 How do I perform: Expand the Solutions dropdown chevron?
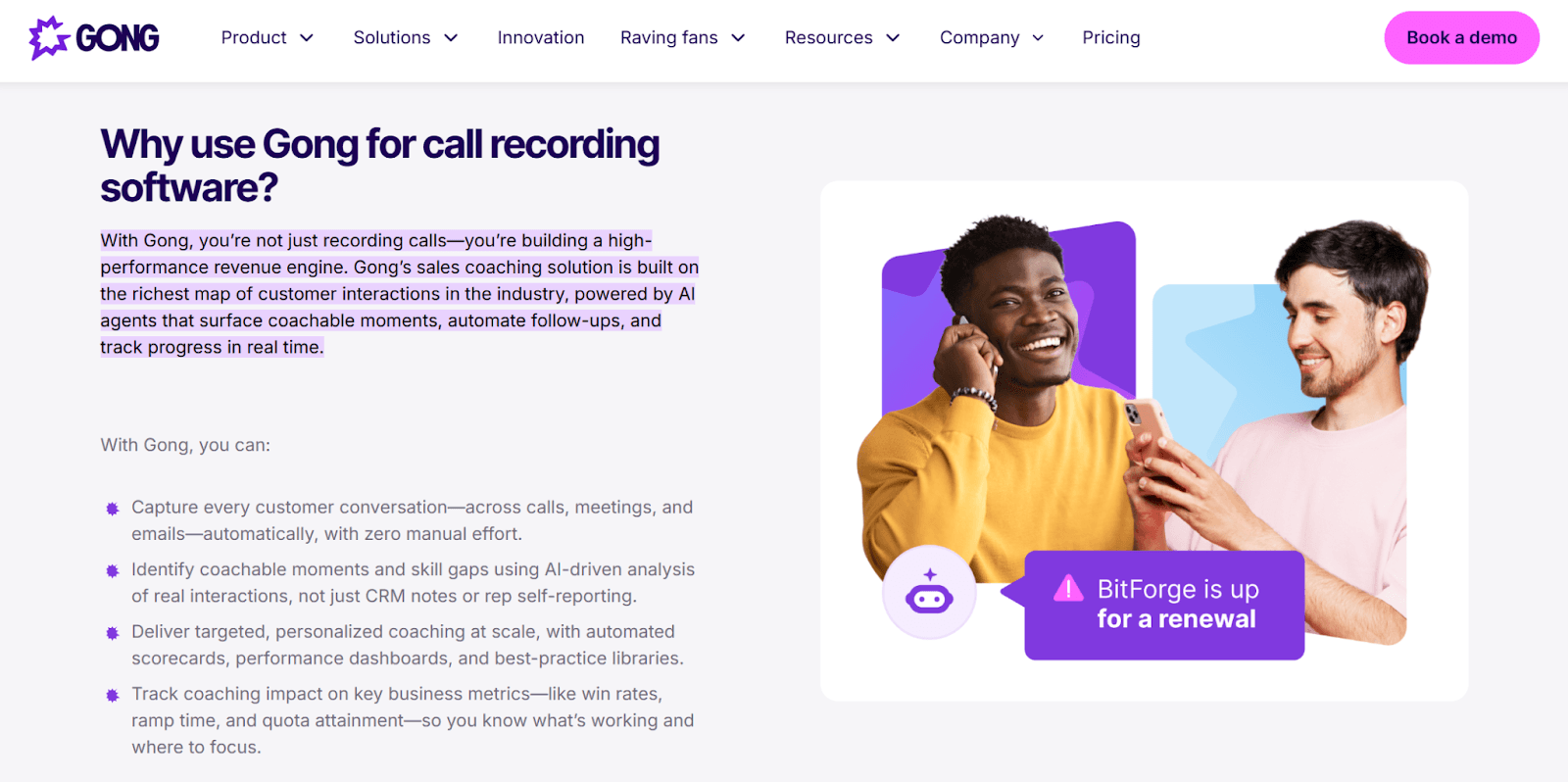[x=451, y=38]
